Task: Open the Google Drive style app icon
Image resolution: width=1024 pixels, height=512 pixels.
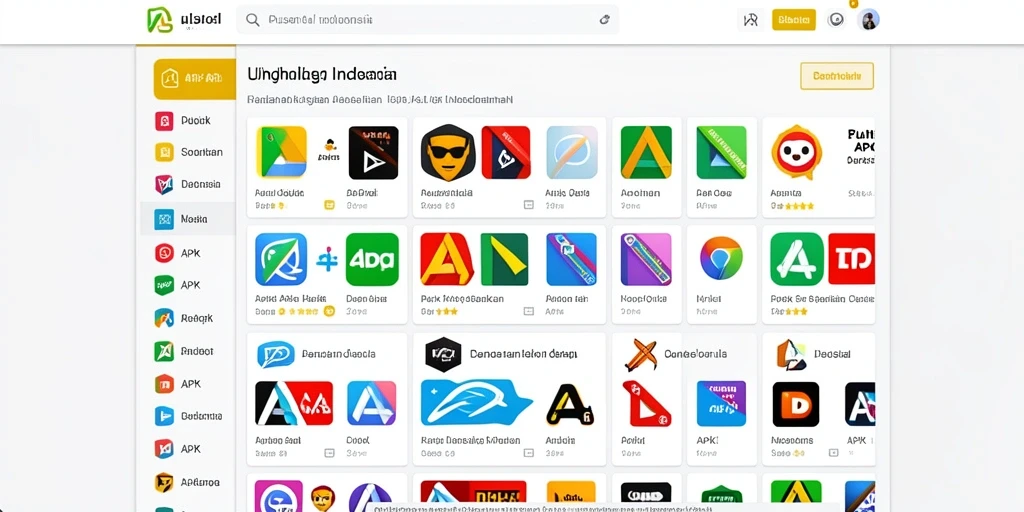Action: 281,152
